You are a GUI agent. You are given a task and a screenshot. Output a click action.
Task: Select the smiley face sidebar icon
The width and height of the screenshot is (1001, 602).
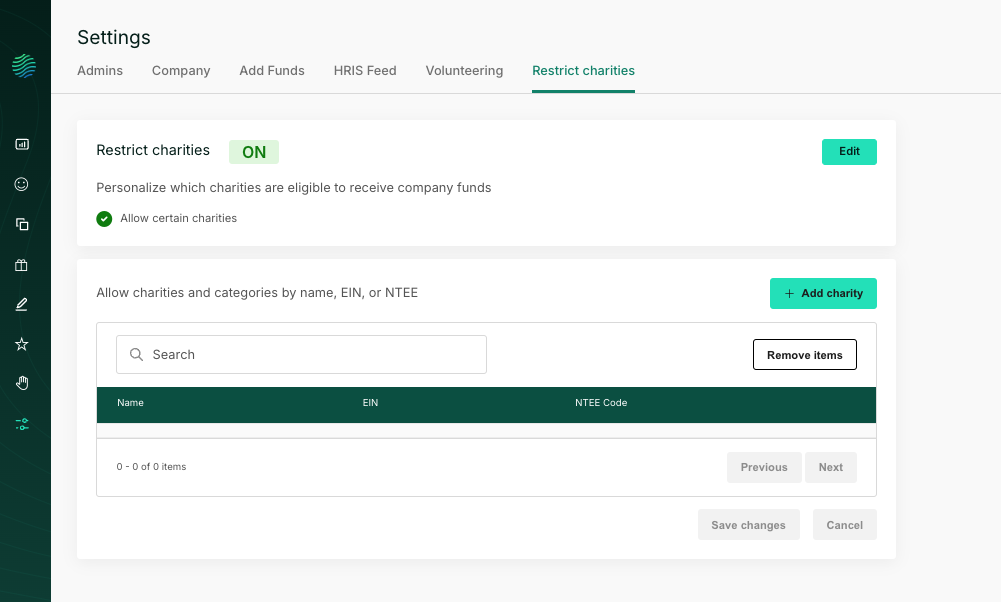(22, 184)
